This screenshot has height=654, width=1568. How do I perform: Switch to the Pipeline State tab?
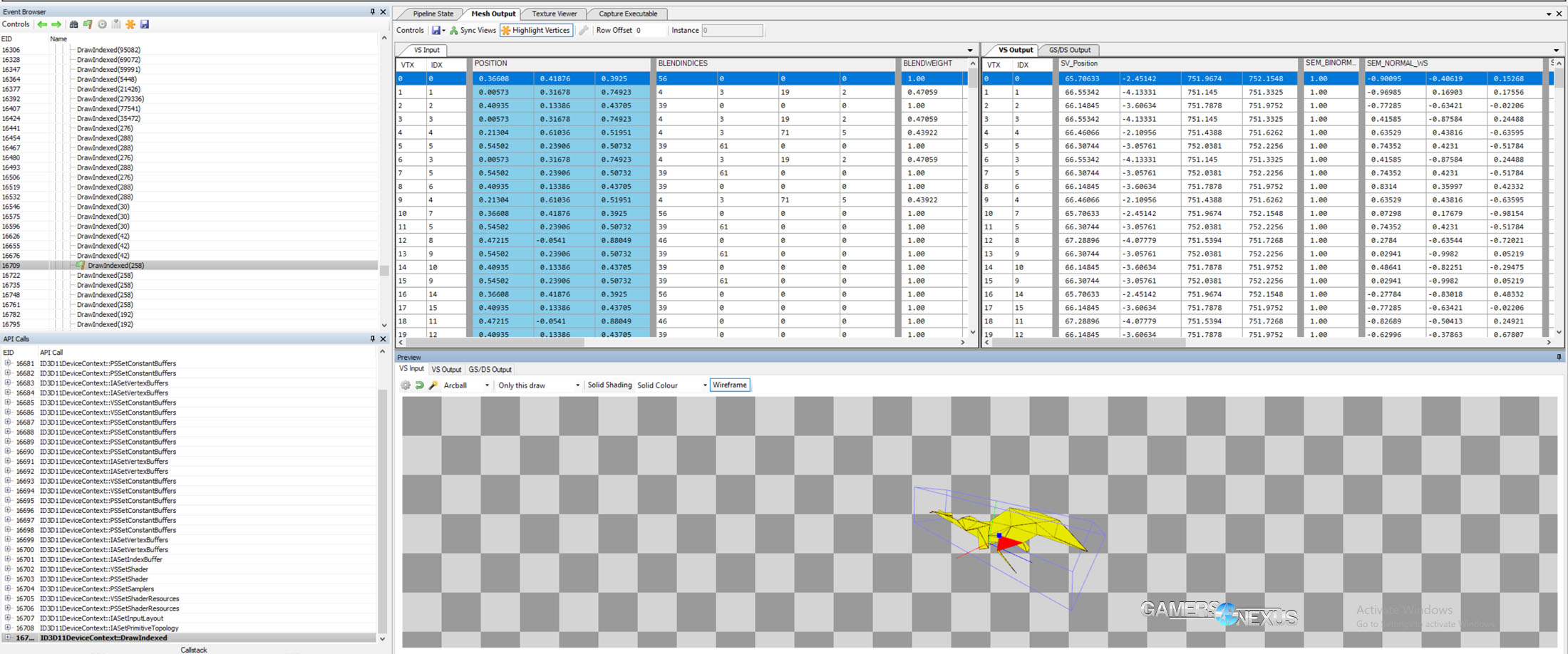[433, 14]
